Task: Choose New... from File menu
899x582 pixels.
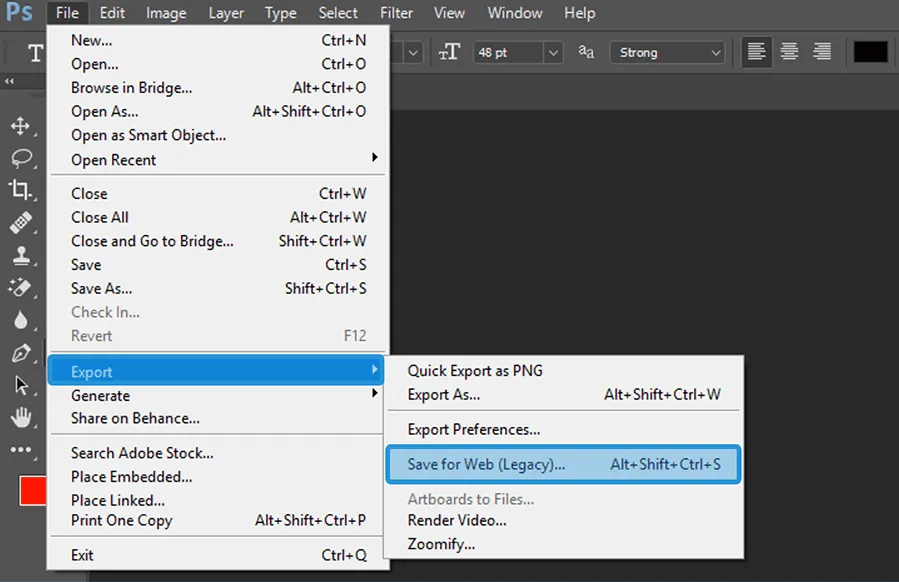Action: [218, 40]
